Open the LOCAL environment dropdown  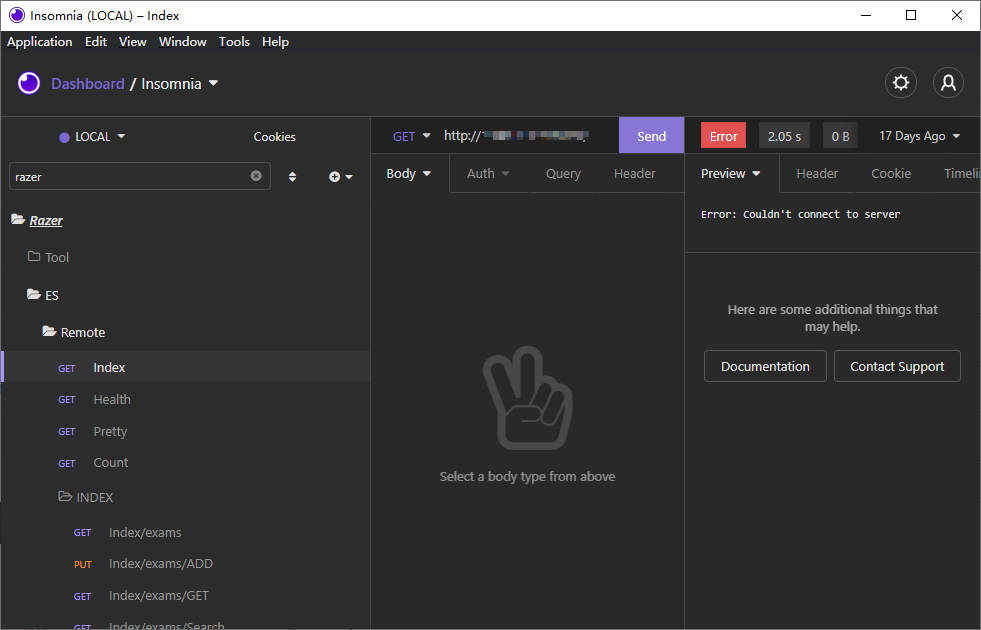click(93, 137)
